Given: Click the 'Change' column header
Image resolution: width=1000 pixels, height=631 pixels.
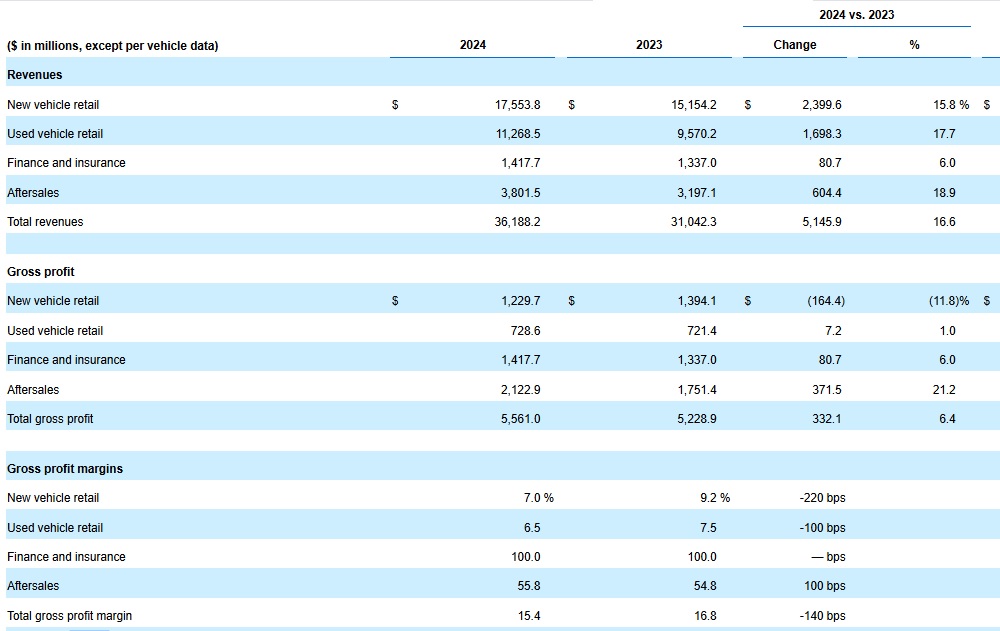Looking at the screenshot, I should pos(795,45).
